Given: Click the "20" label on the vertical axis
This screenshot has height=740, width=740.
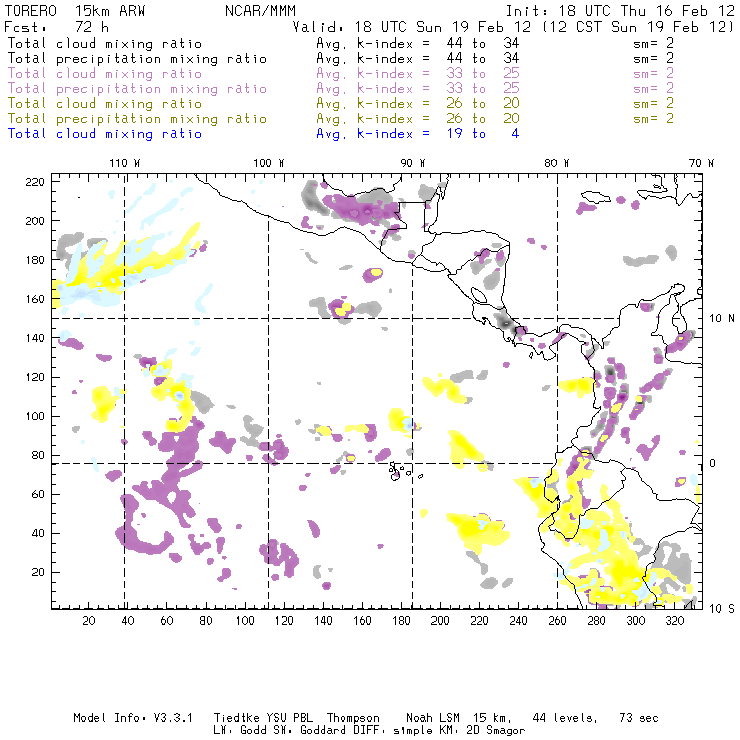Looking at the screenshot, I should 38,572.
